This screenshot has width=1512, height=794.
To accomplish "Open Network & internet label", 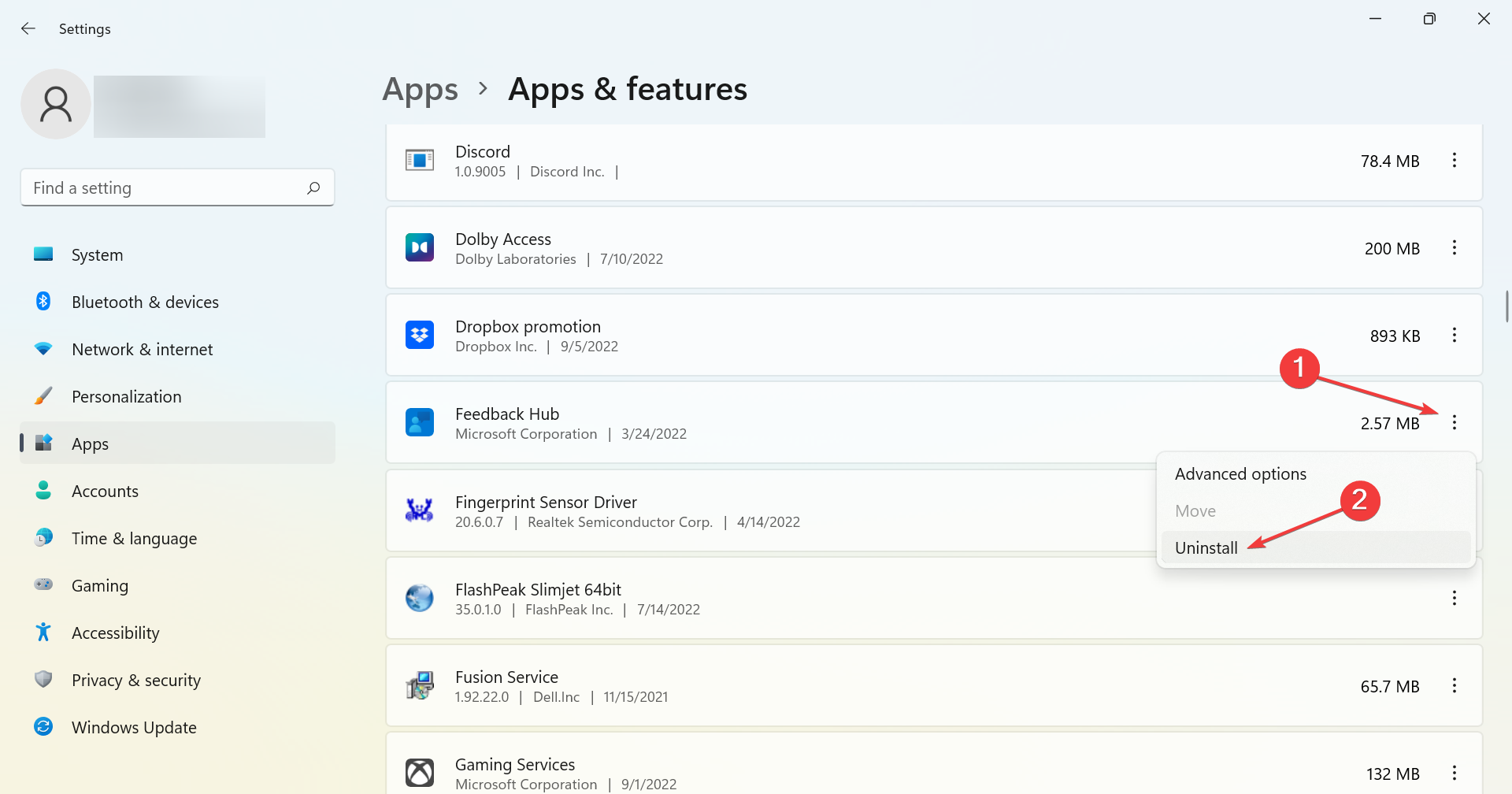I will point(143,350).
